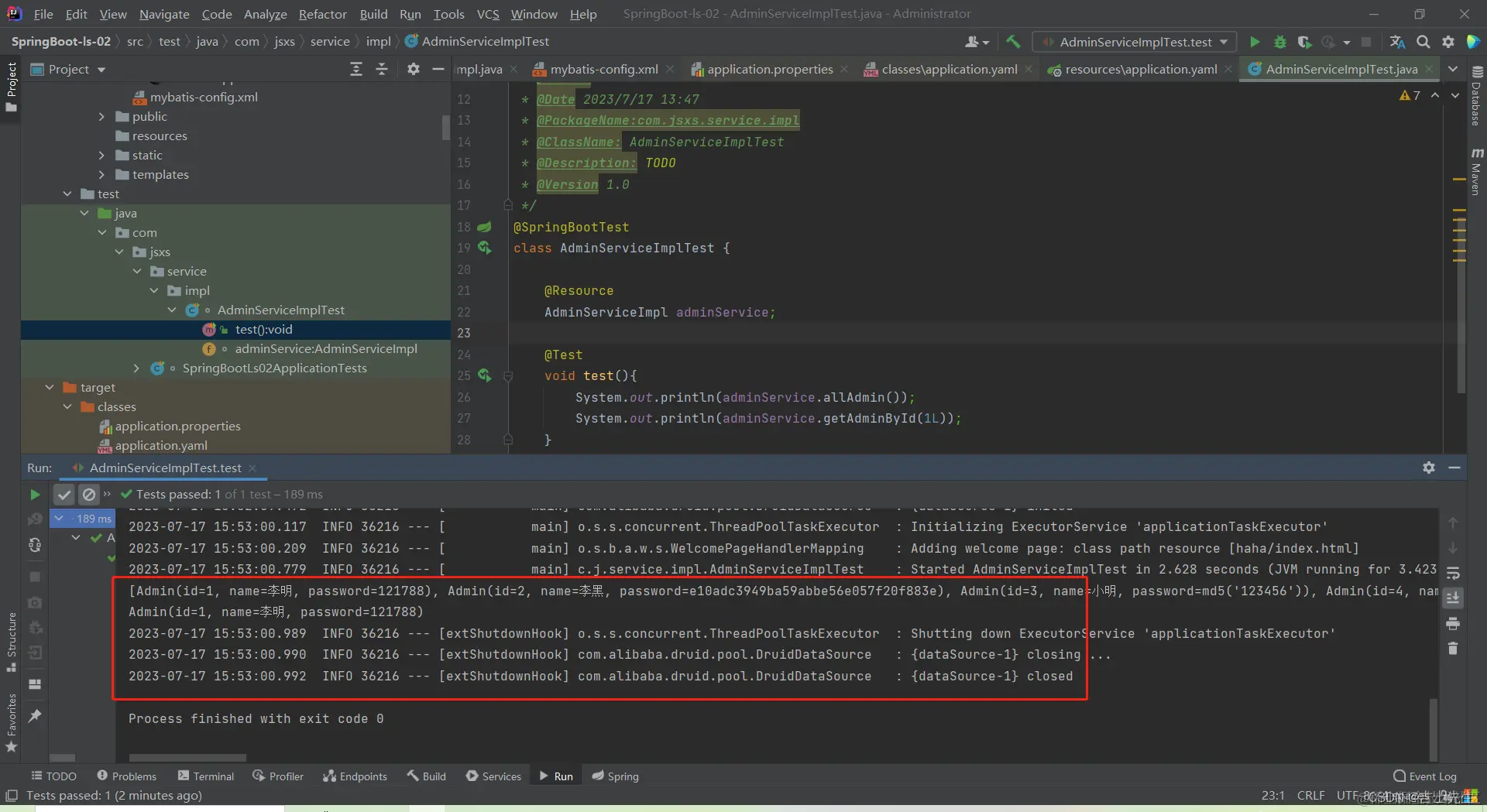
Task: Open Project panel options gear
Action: (x=414, y=69)
